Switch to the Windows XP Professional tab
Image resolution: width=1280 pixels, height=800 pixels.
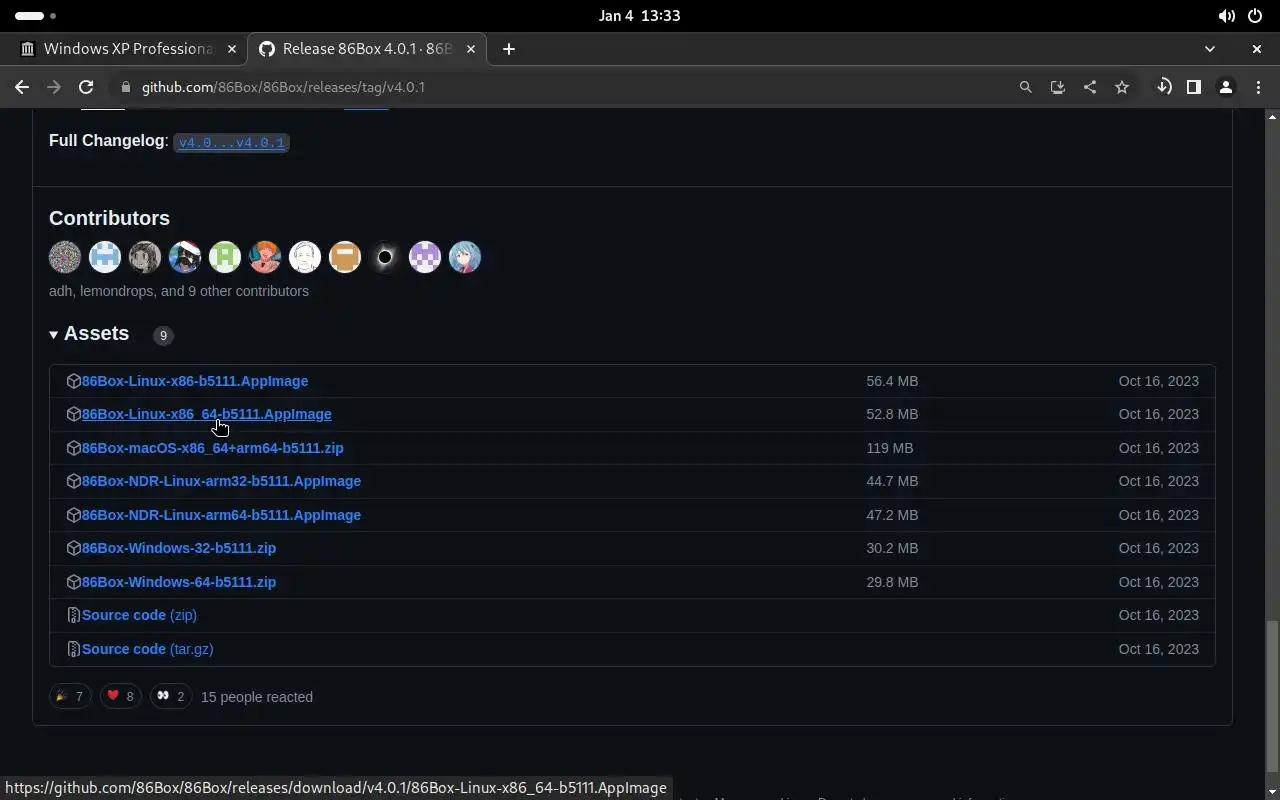tap(128, 48)
